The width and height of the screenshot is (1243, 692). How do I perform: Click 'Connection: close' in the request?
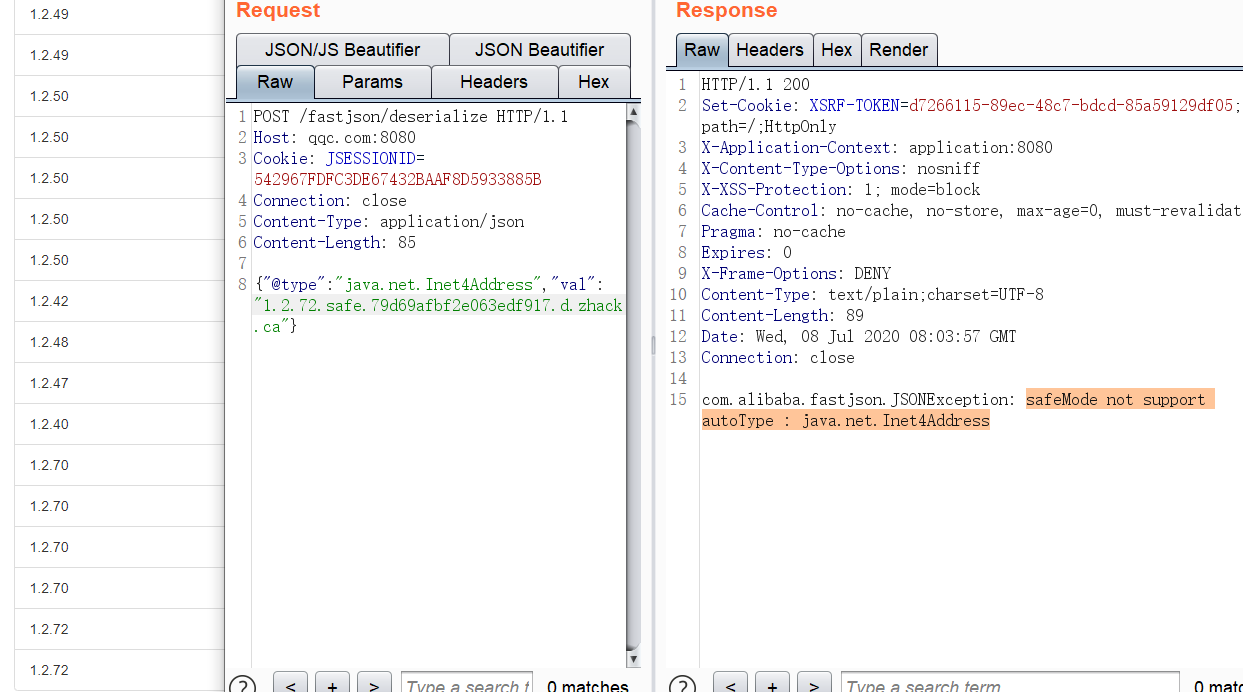[329, 201]
